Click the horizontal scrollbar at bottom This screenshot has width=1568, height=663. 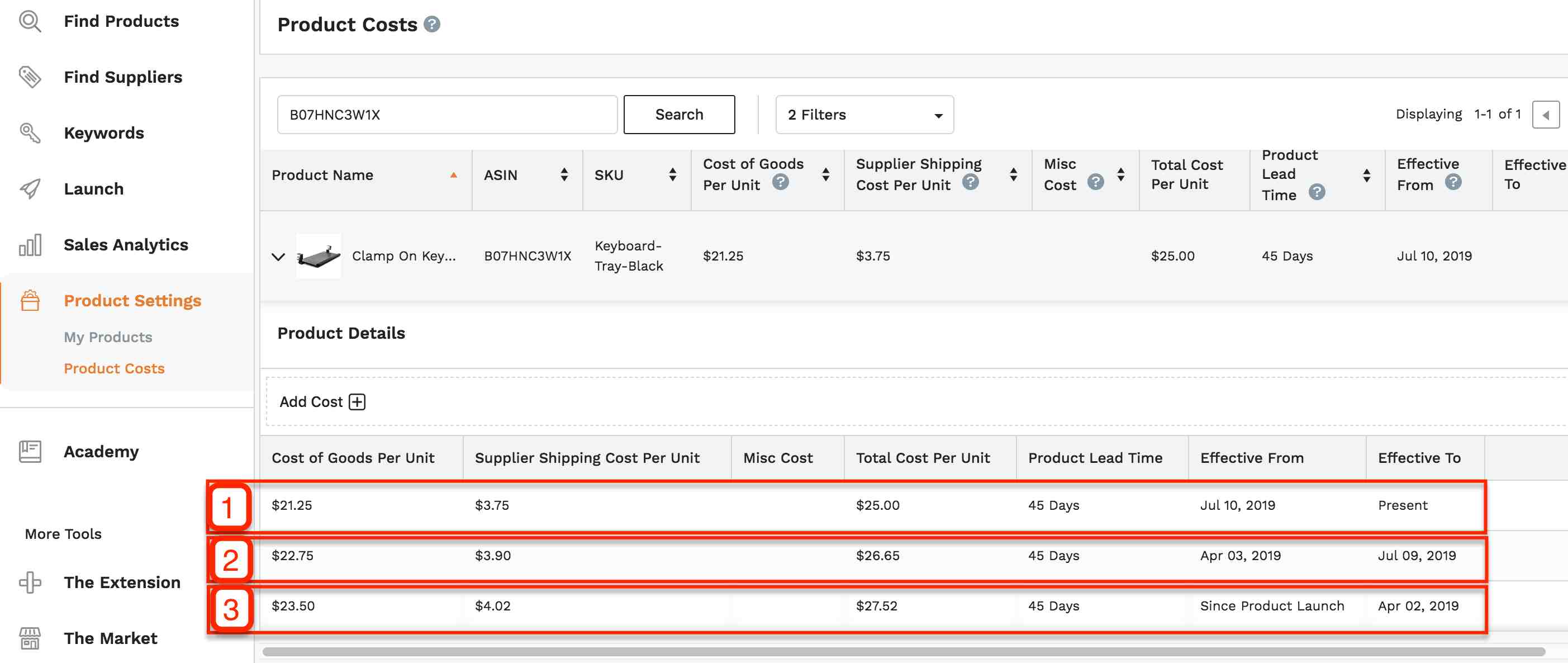pos(903,652)
